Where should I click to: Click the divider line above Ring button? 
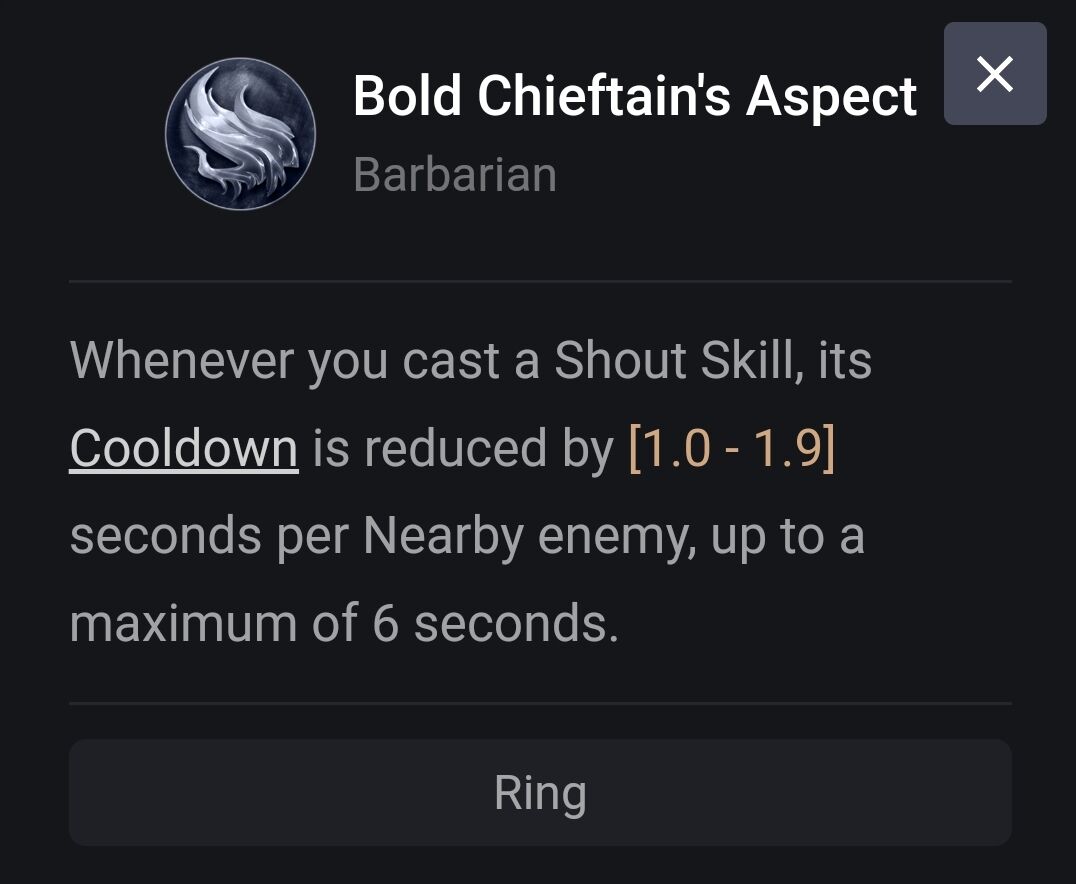540,703
